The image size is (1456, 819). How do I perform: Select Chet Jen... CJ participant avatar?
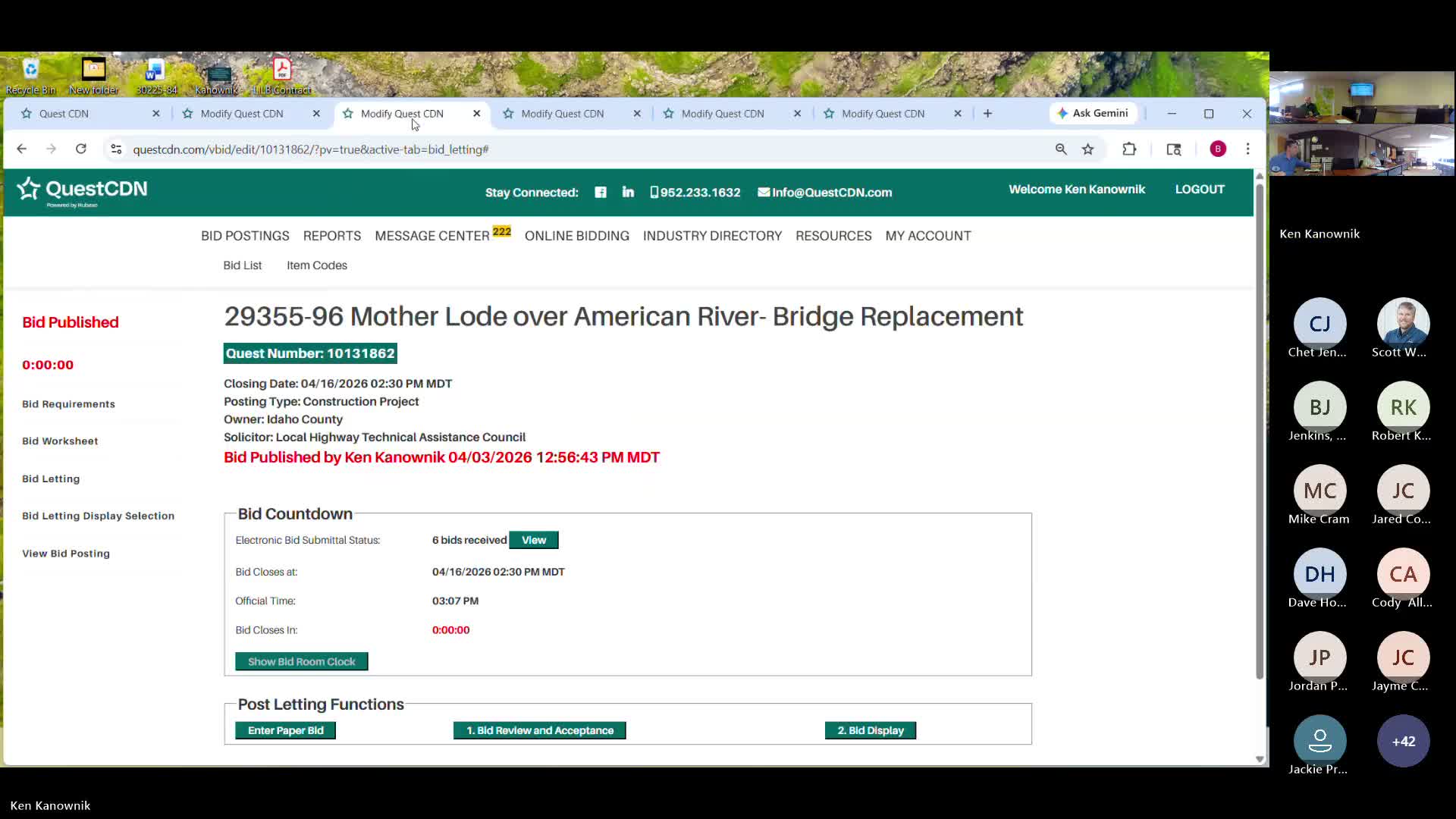(x=1319, y=324)
